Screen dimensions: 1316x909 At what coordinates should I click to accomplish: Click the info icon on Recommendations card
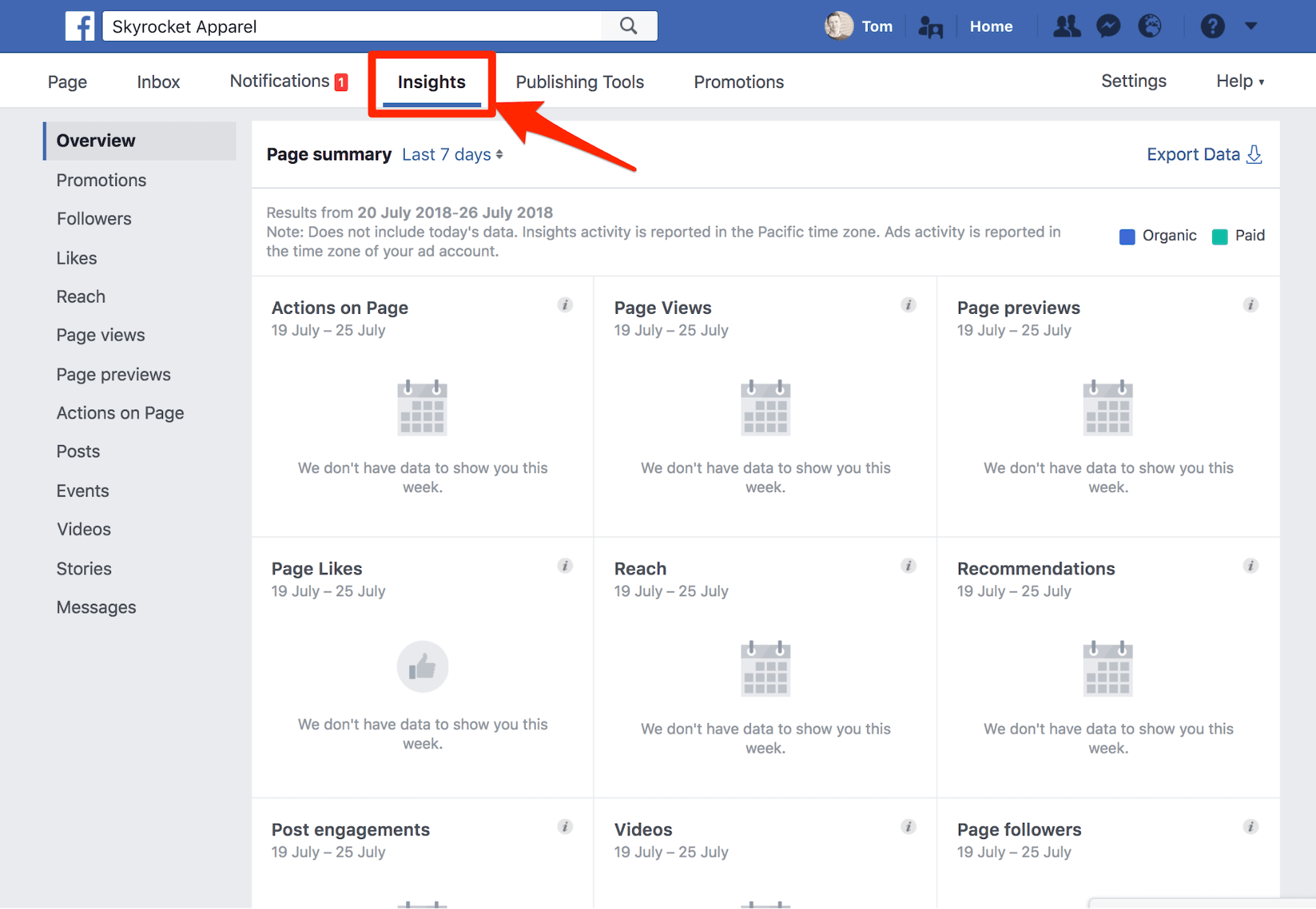(1251, 566)
